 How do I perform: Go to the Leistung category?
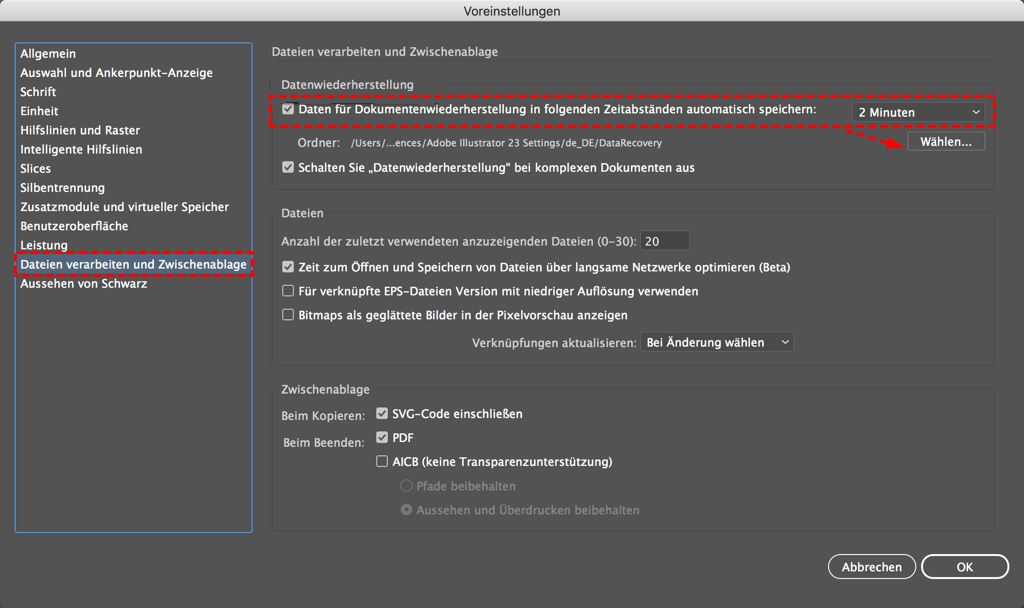44,245
